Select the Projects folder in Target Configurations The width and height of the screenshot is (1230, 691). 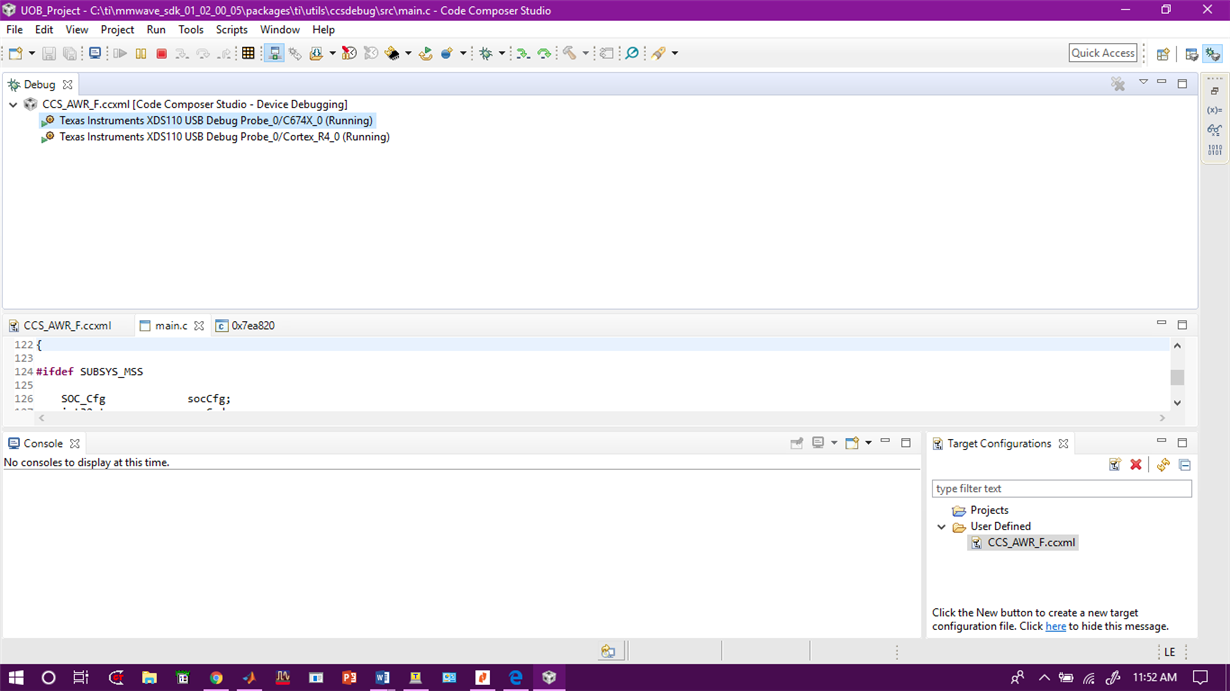coord(980,510)
